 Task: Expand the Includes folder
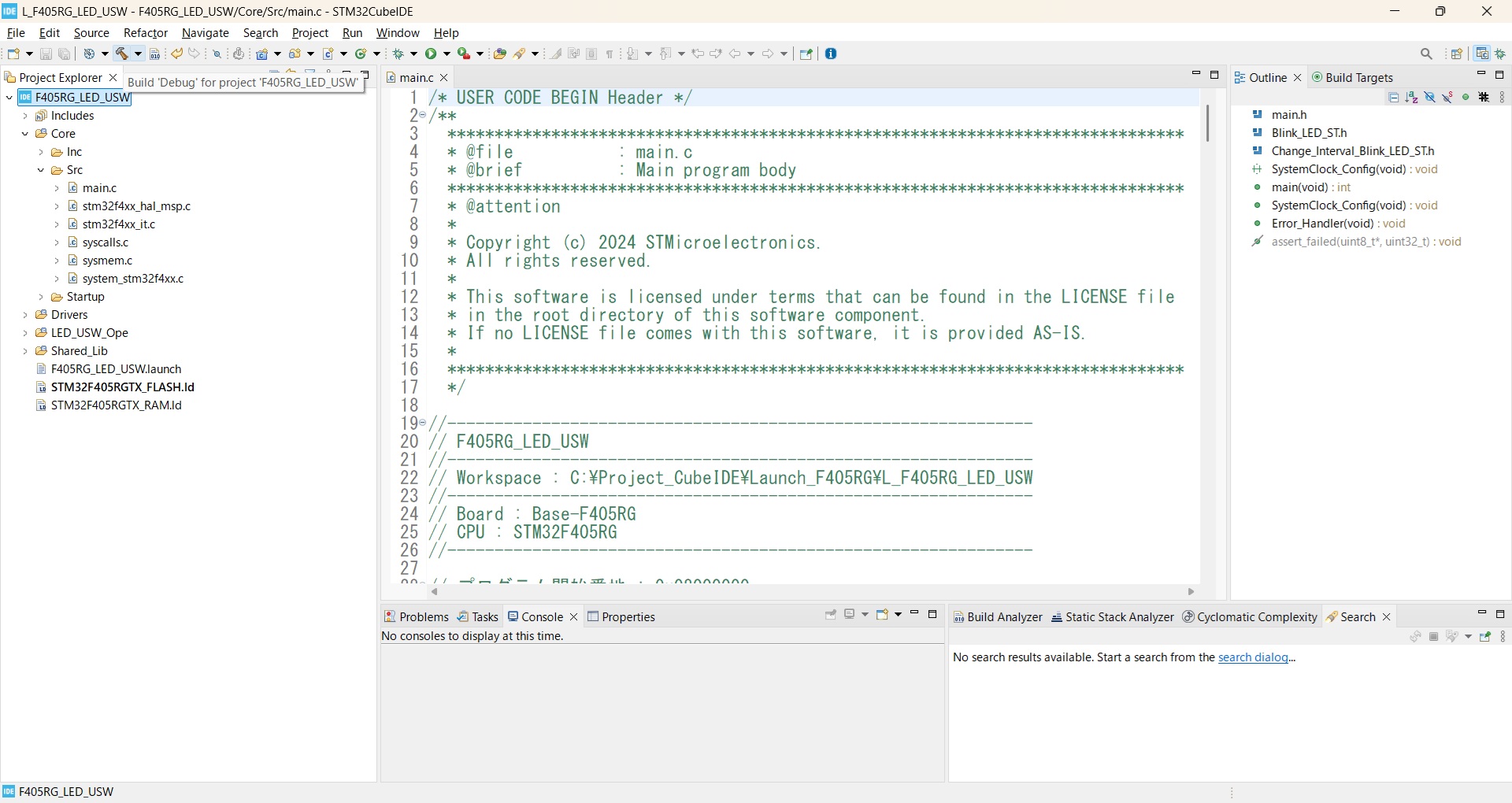[25, 116]
